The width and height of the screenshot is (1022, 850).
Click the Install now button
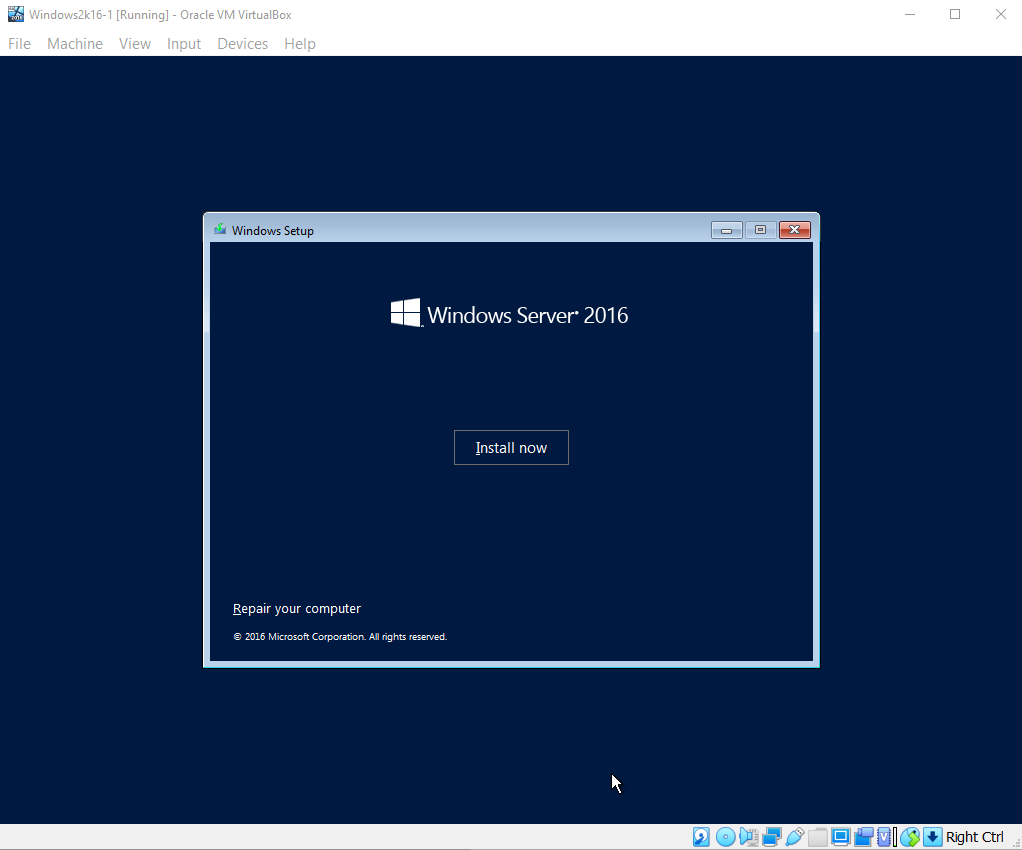511,448
